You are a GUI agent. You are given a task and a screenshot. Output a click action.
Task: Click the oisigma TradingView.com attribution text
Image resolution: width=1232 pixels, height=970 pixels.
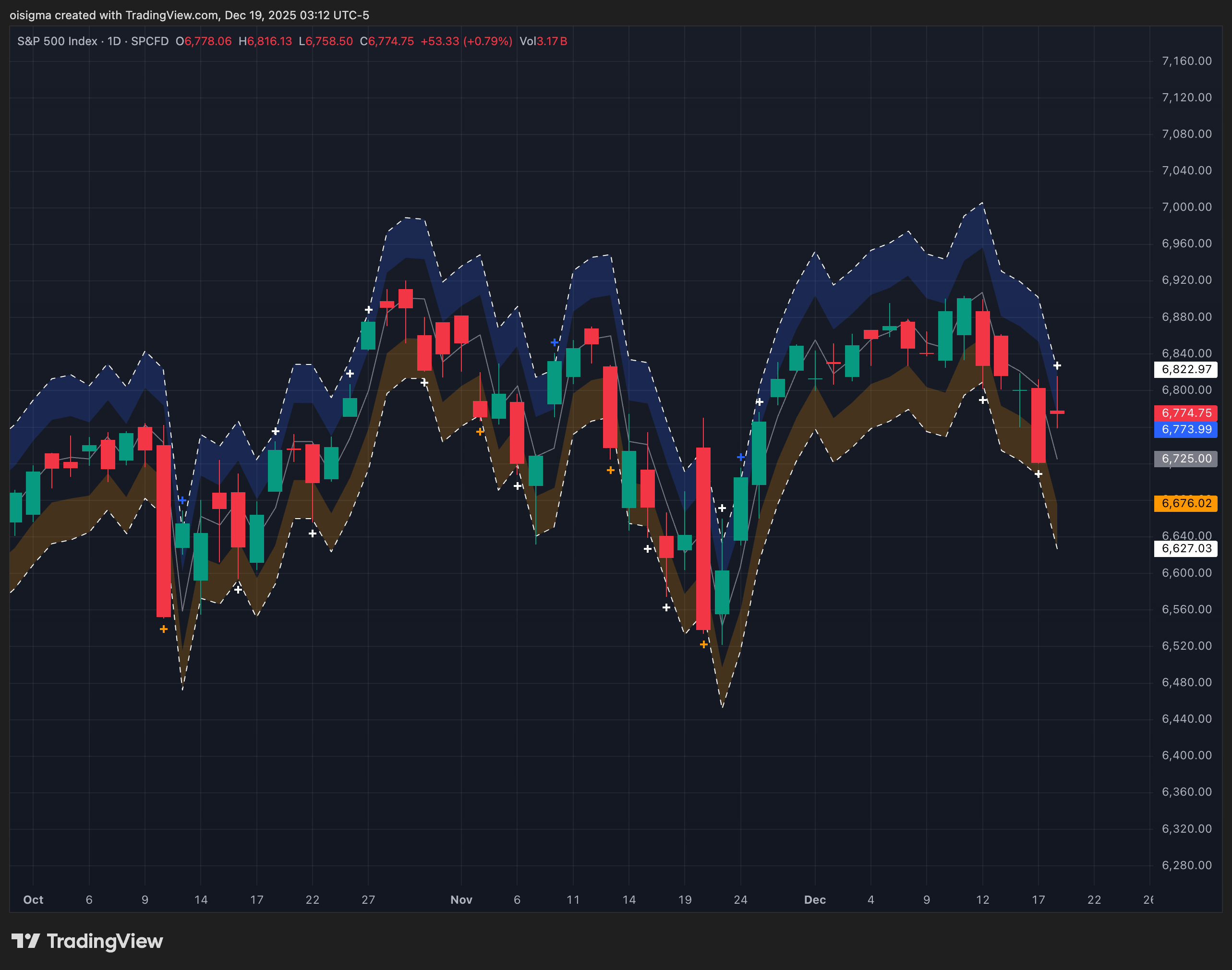(189, 15)
